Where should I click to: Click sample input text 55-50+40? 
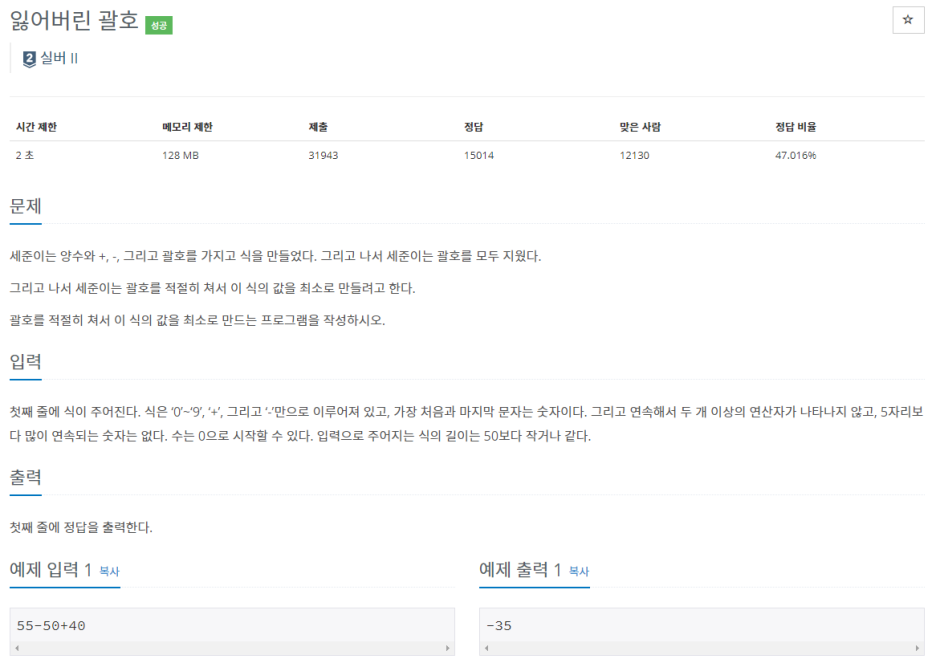tap(51, 626)
